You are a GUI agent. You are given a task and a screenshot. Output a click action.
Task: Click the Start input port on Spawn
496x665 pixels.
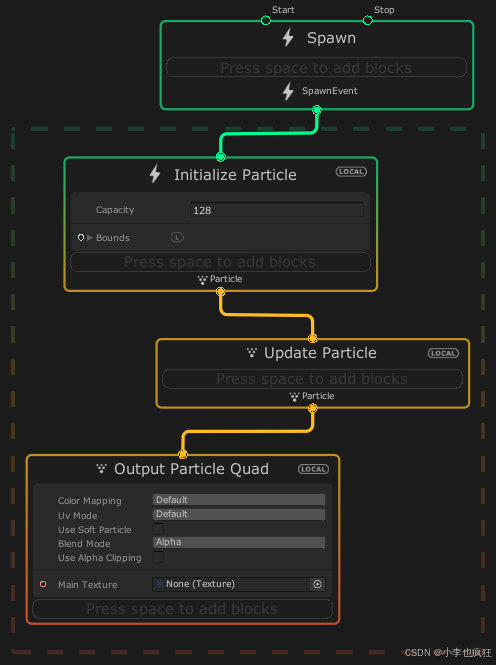[x=266, y=20]
